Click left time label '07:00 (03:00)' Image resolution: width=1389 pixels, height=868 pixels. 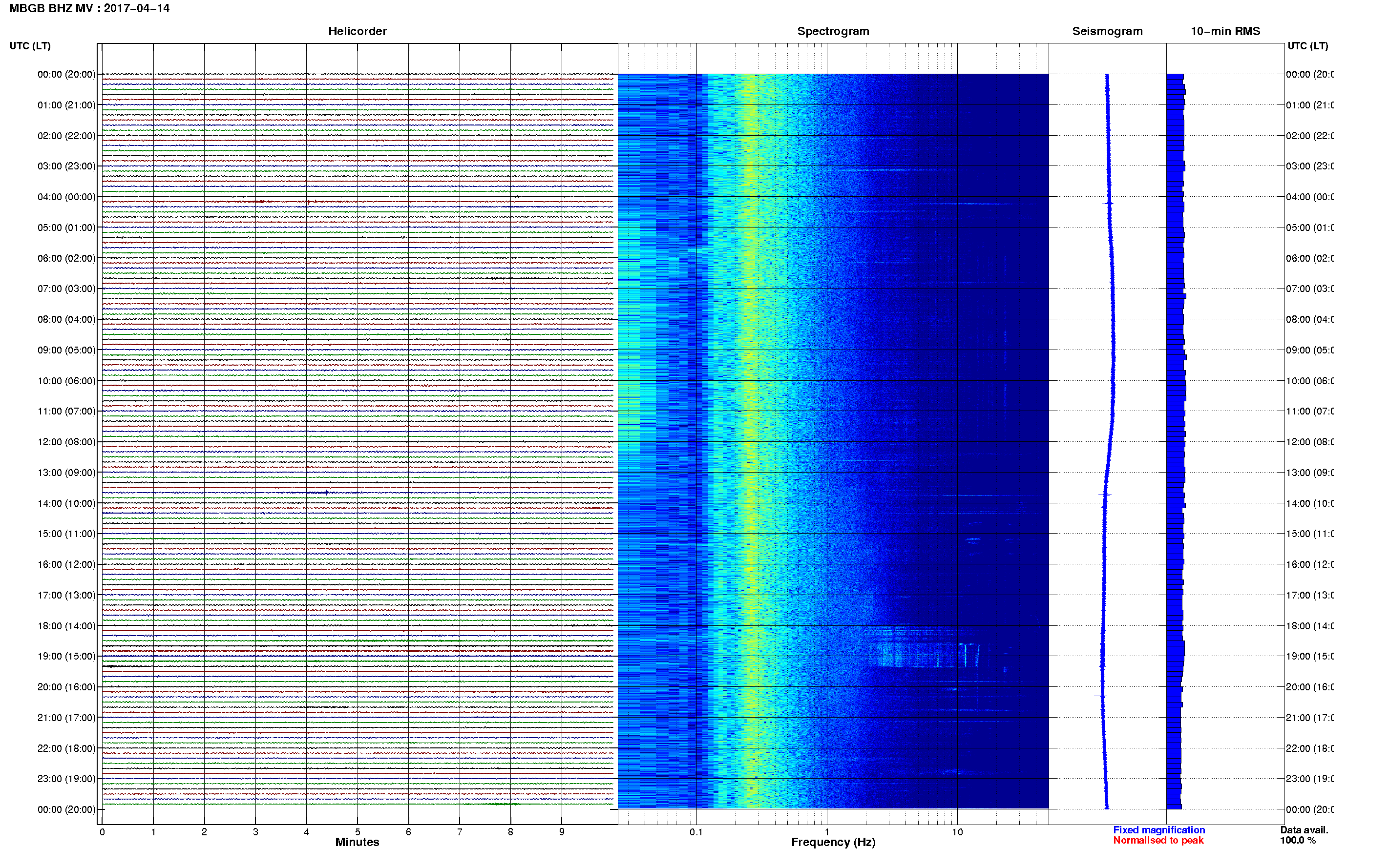pos(66,289)
